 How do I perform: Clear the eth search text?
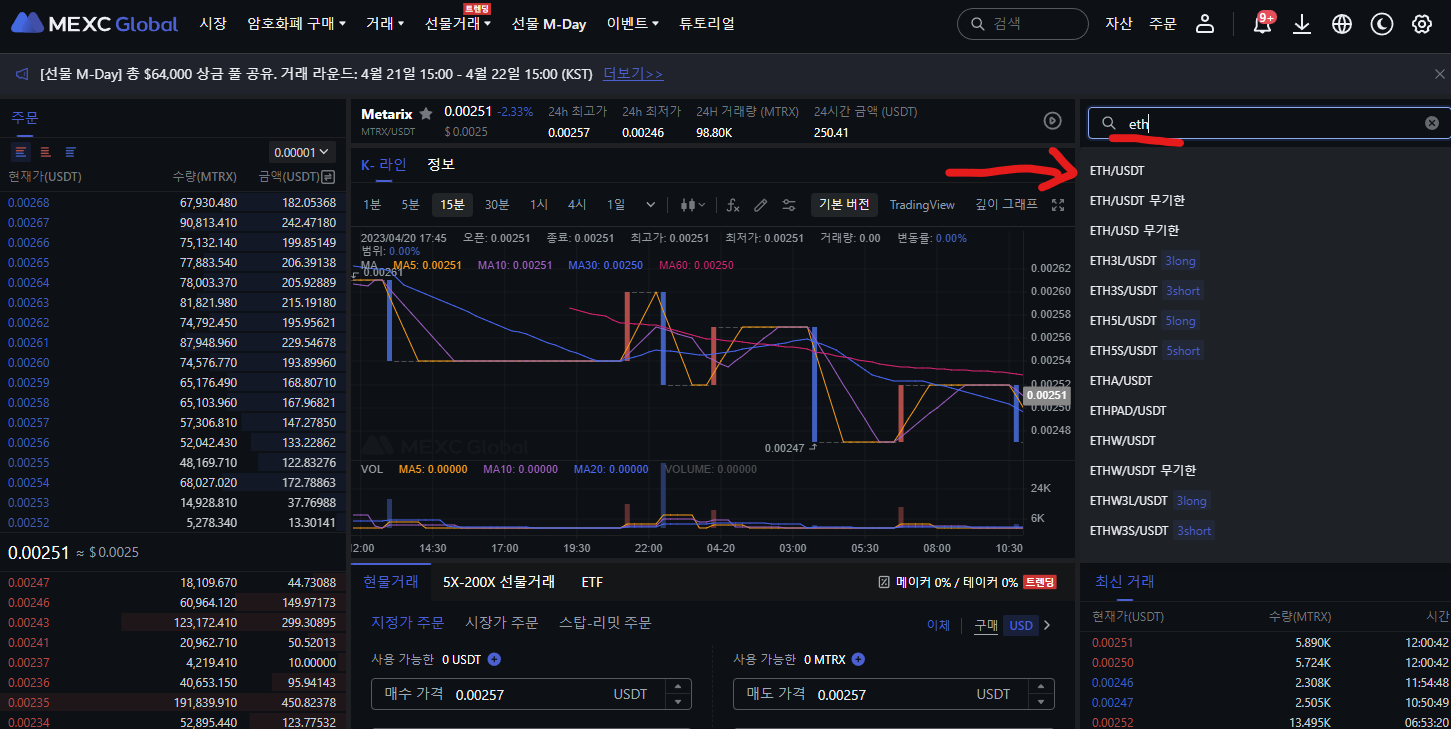[x=1432, y=123]
